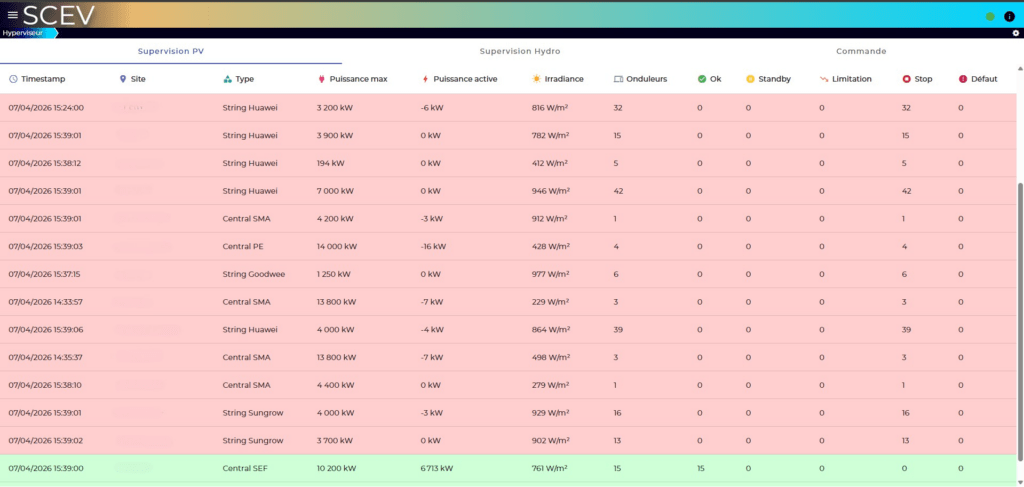Click the green check icon beside Ok
The width and height of the screenshot is (1024, 487).
click(x=702, y=78)
